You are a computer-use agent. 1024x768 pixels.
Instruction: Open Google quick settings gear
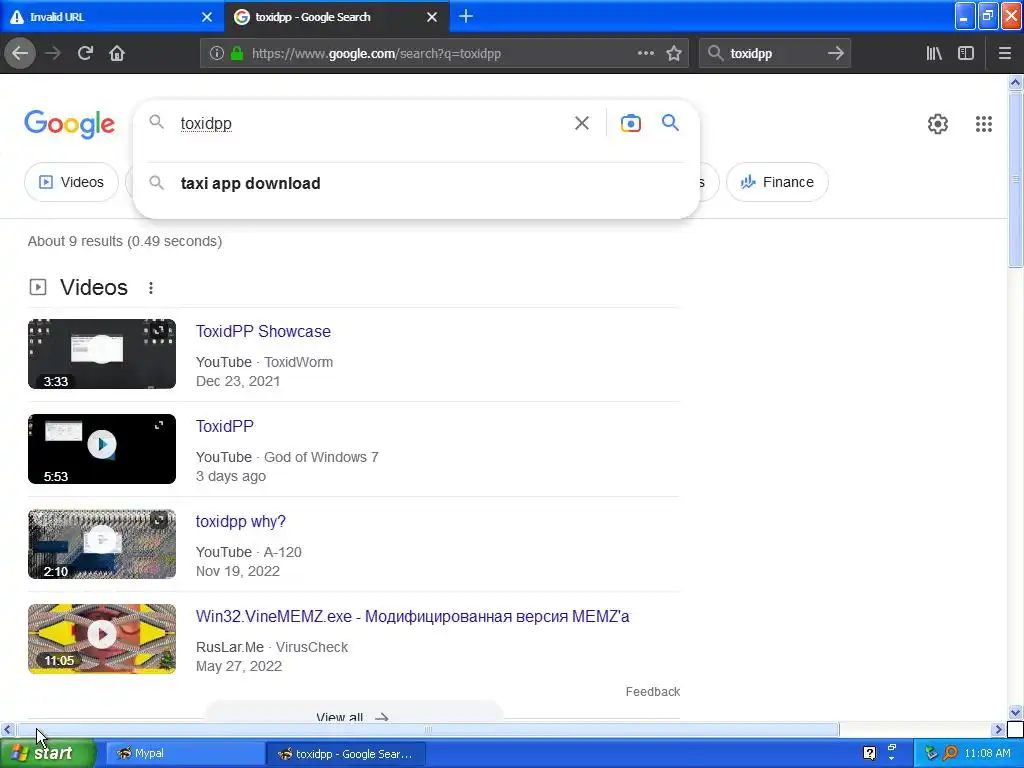[938, 124]
